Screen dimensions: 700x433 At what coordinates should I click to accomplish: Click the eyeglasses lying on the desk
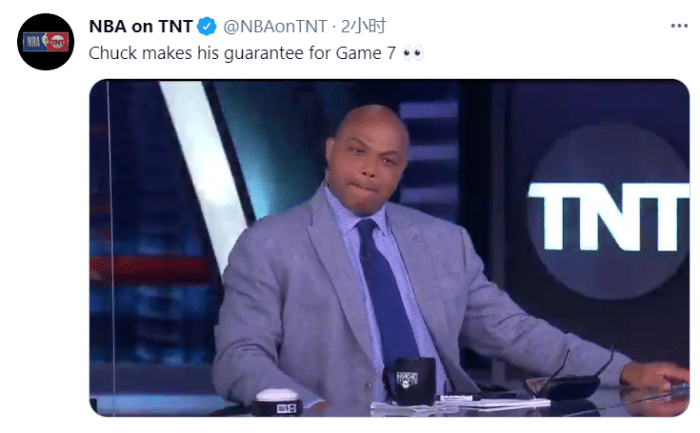point(569,377)
